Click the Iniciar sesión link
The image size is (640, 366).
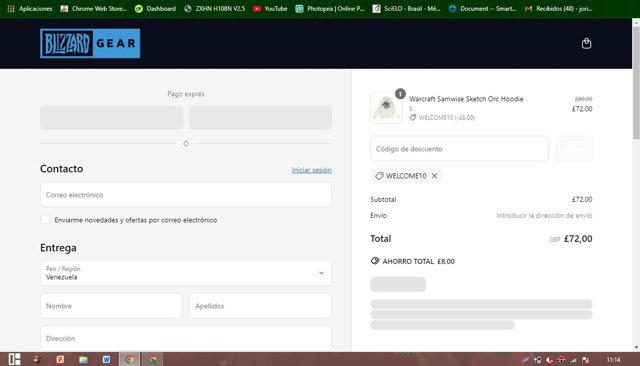click(x=311, y=170)
